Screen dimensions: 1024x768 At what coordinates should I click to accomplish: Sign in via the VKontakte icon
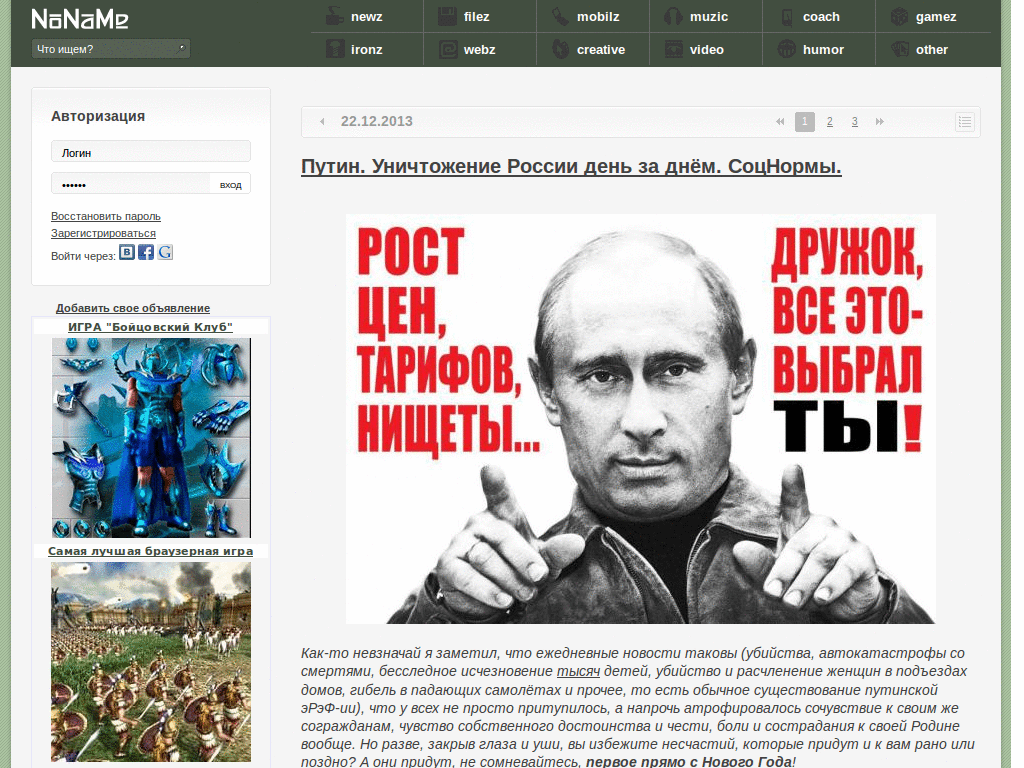click(x=126, y=252)
